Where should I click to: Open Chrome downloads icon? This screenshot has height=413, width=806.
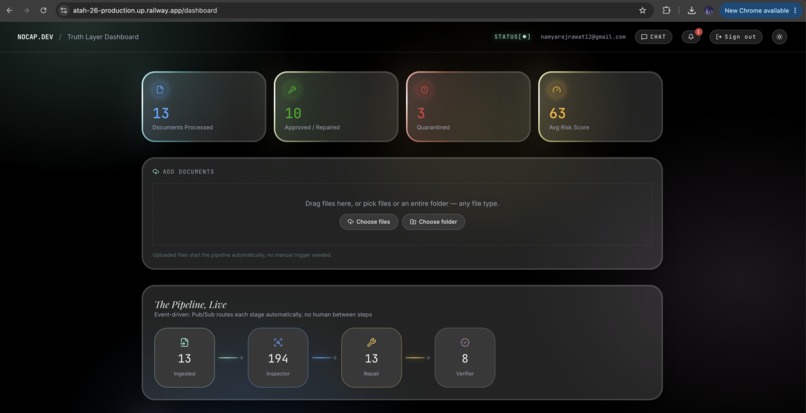point(691,10)
